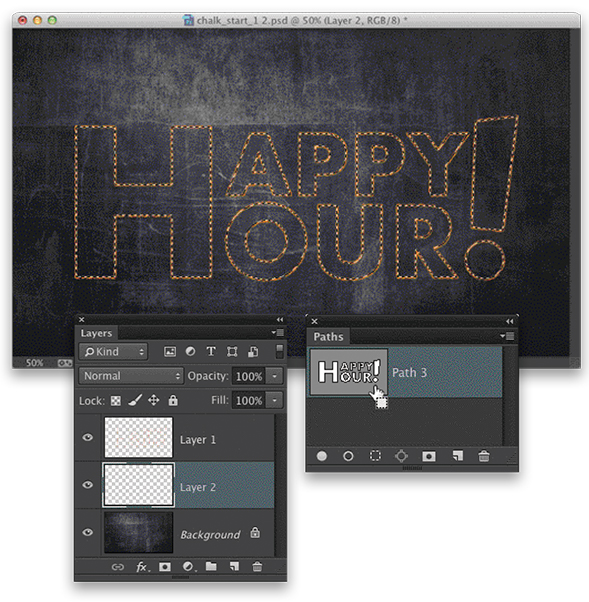Open the Opacity slider arrow
This screenshot has height=602, width=589.
pyautogui.click(x=275, y=376)
